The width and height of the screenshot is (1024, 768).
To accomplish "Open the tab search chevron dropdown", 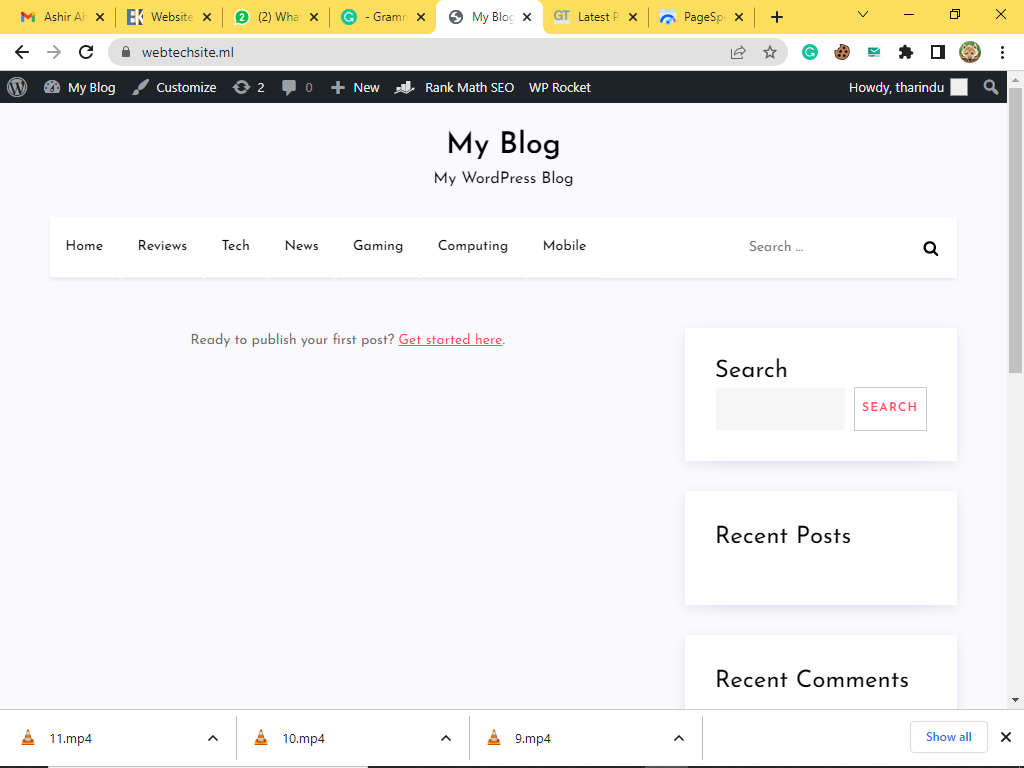I will point(863,14).
